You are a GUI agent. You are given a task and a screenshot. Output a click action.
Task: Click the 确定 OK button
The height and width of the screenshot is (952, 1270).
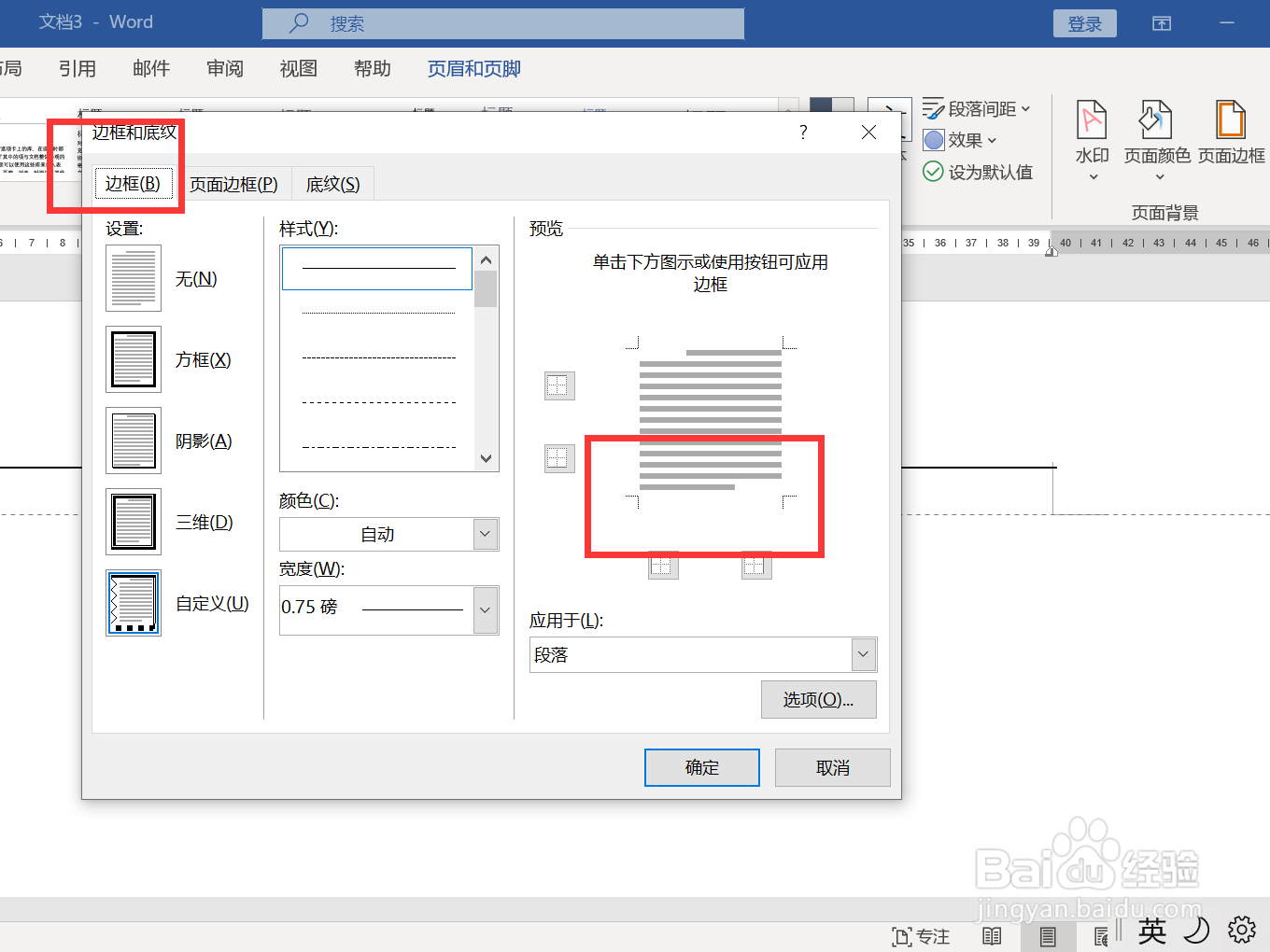click(702, 767)
